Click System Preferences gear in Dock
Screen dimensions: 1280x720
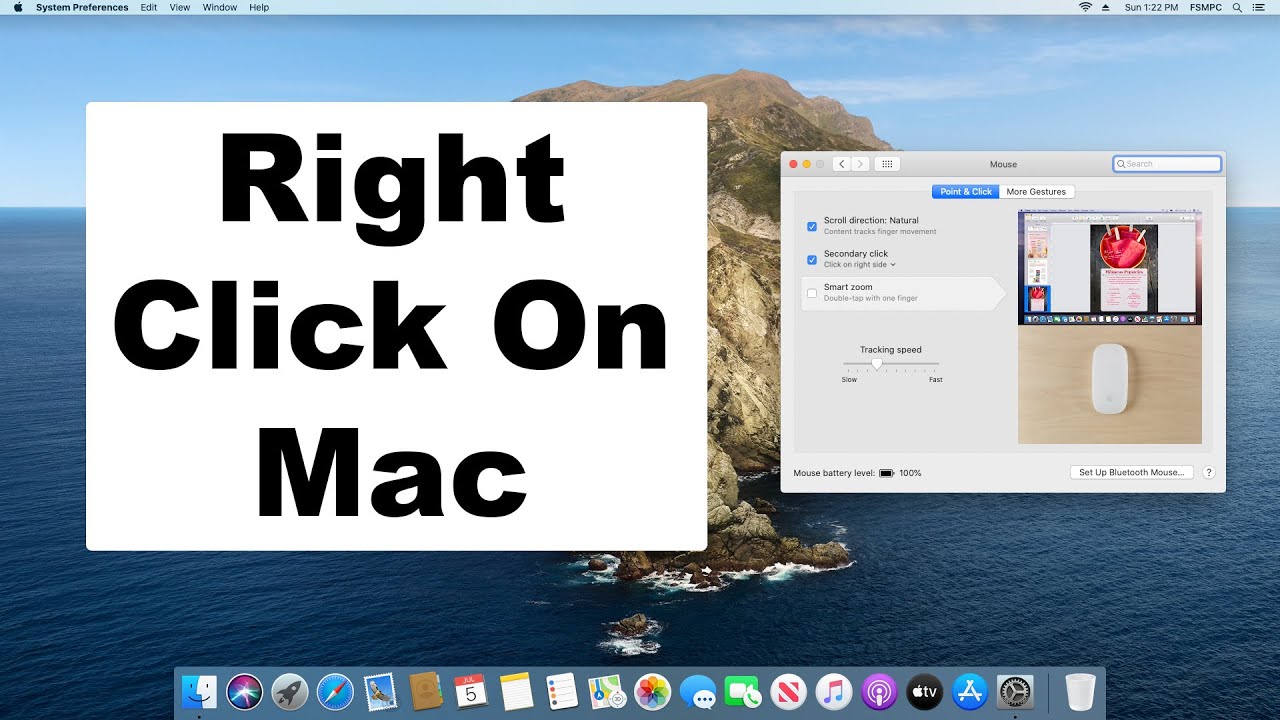[1015, 691]
